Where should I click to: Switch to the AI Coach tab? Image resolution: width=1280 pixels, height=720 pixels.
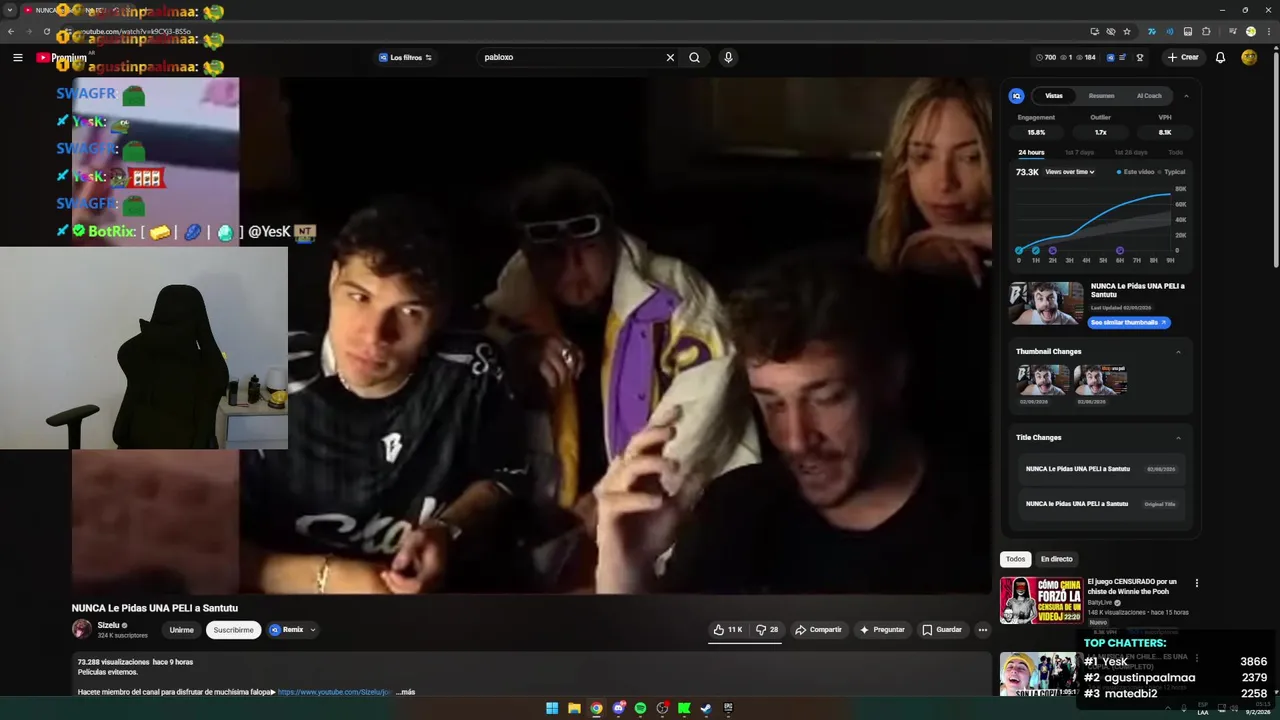(1149, 96)
